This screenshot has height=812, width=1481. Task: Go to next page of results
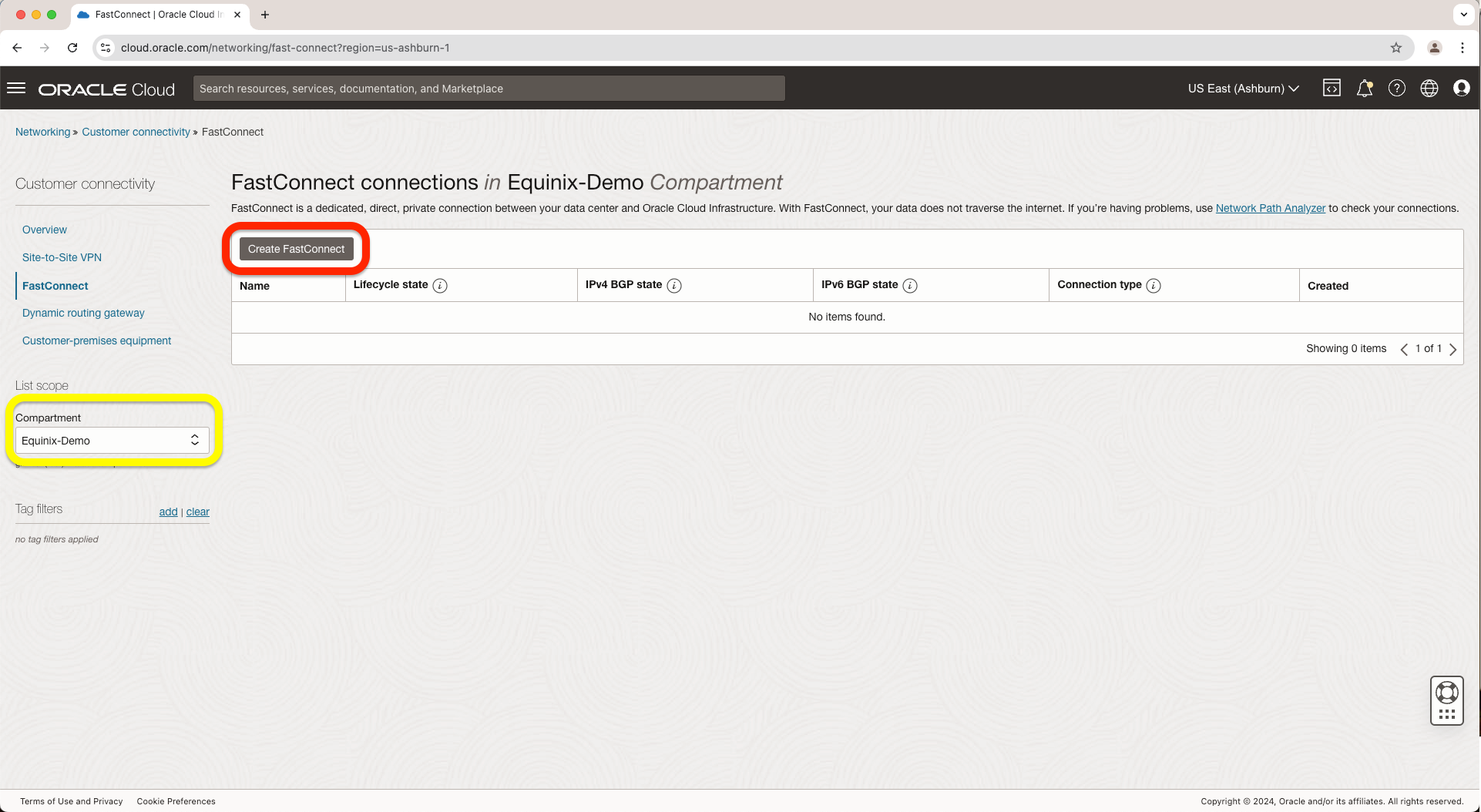pyautogui.click(x=1453, y=349)
